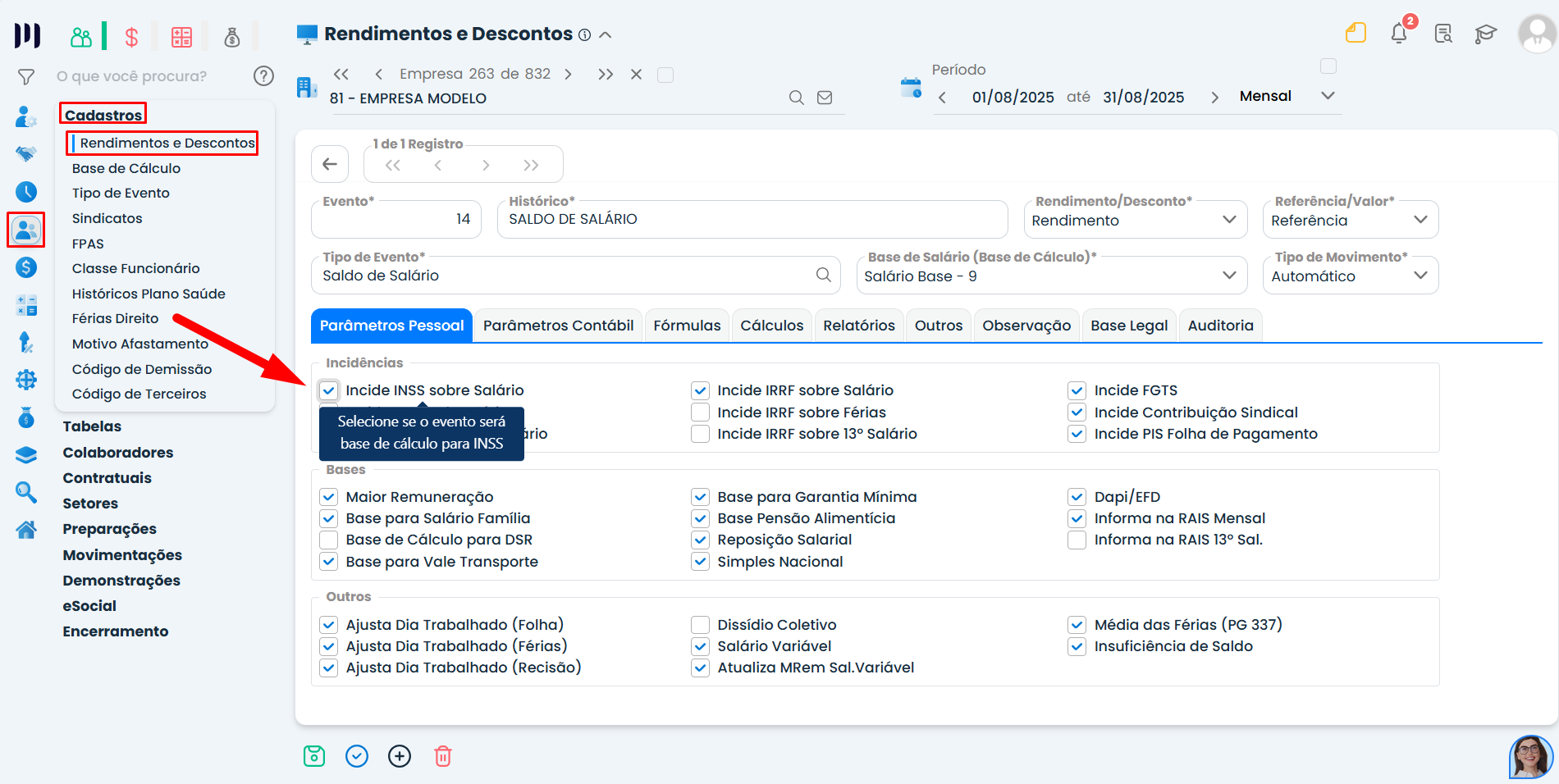Open the Parâmetros Contábil tab
Screen dimensions: 1559x784
coord(558,326)
